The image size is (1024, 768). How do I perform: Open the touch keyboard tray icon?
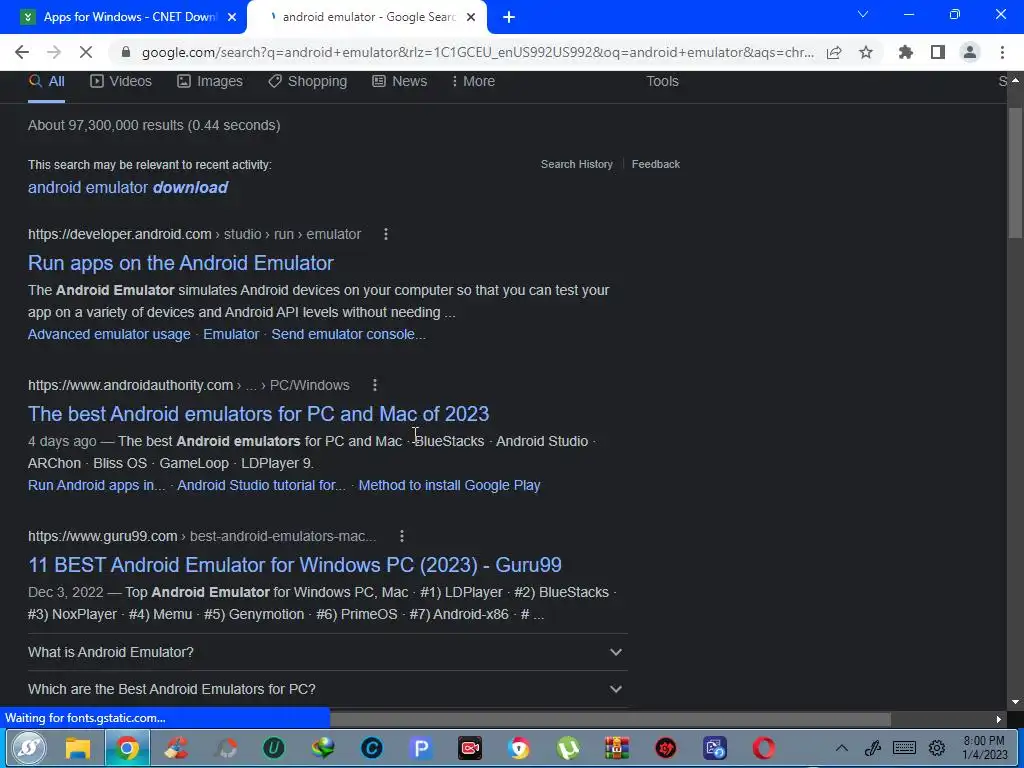(x=904, y=748)
